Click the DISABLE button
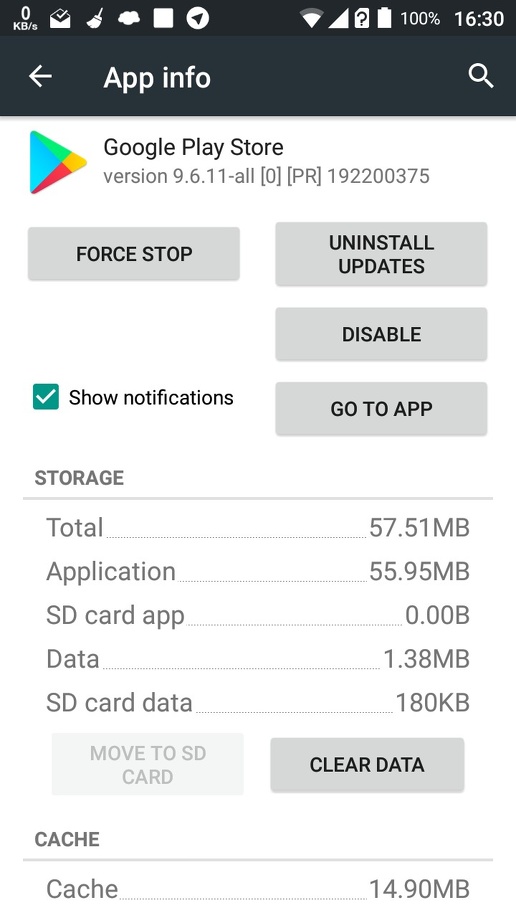The image size is (516, 918). point(381,334)
